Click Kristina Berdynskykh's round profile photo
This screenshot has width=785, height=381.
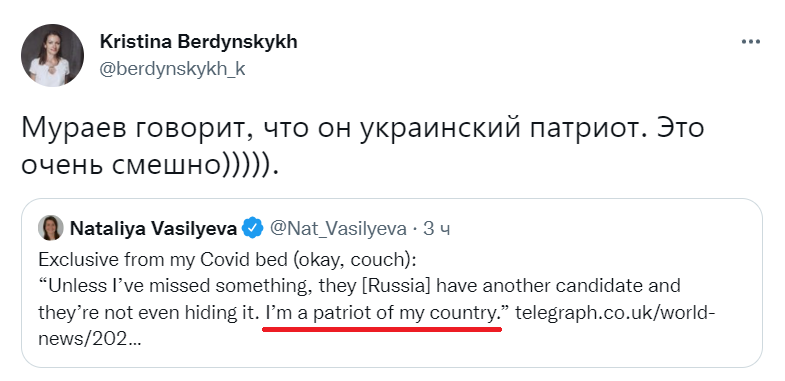tap(52, 55)
